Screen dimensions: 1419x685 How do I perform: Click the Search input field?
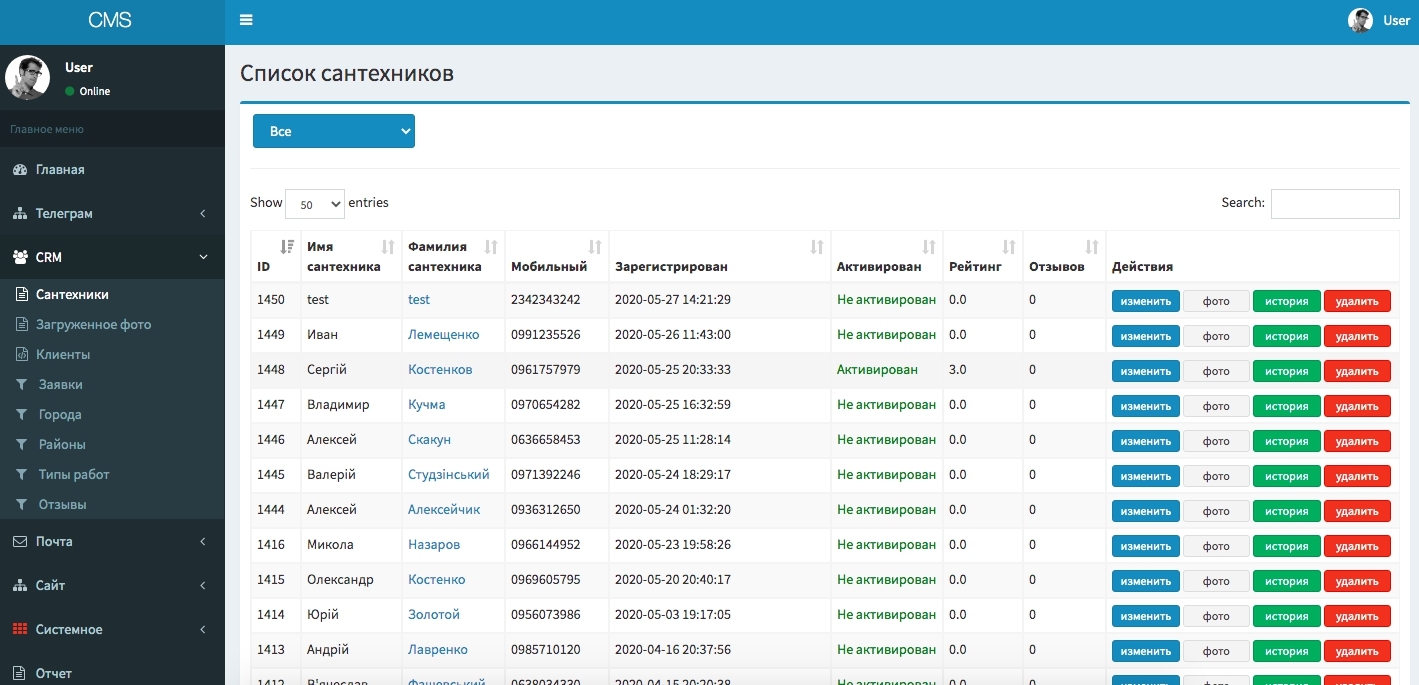tap(1334, 204)
